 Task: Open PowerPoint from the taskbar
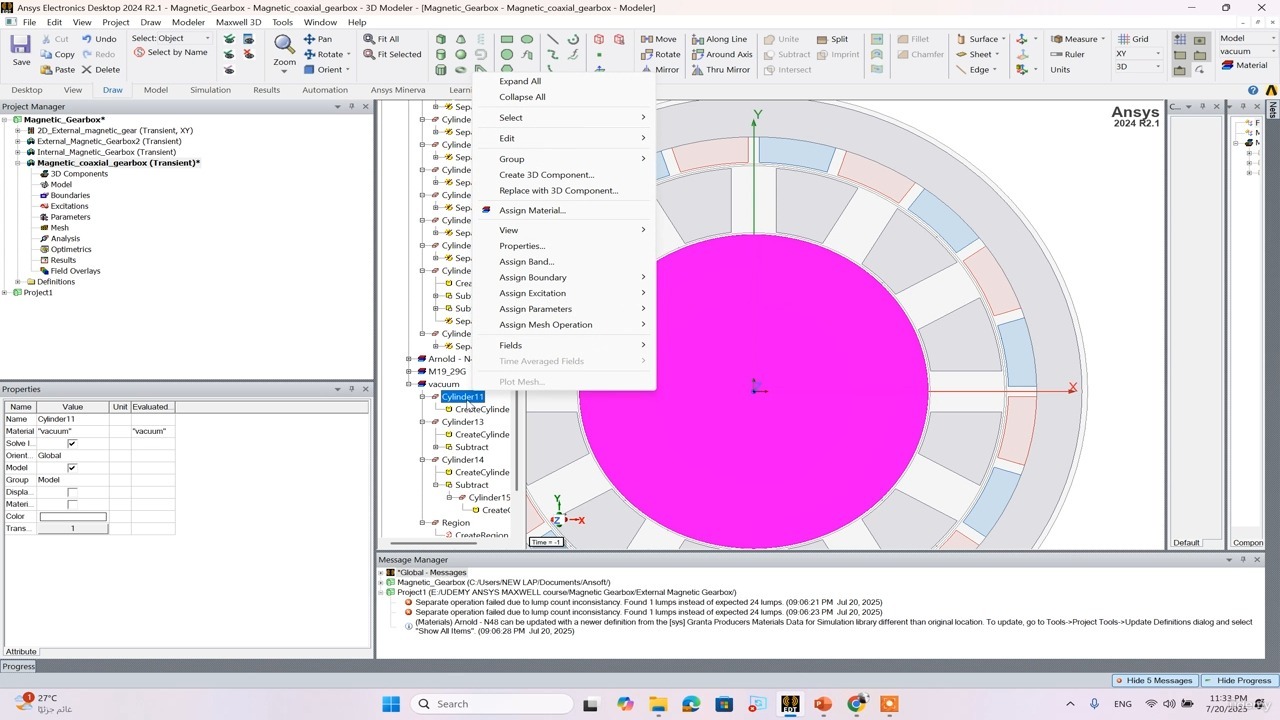coord(823,704)
